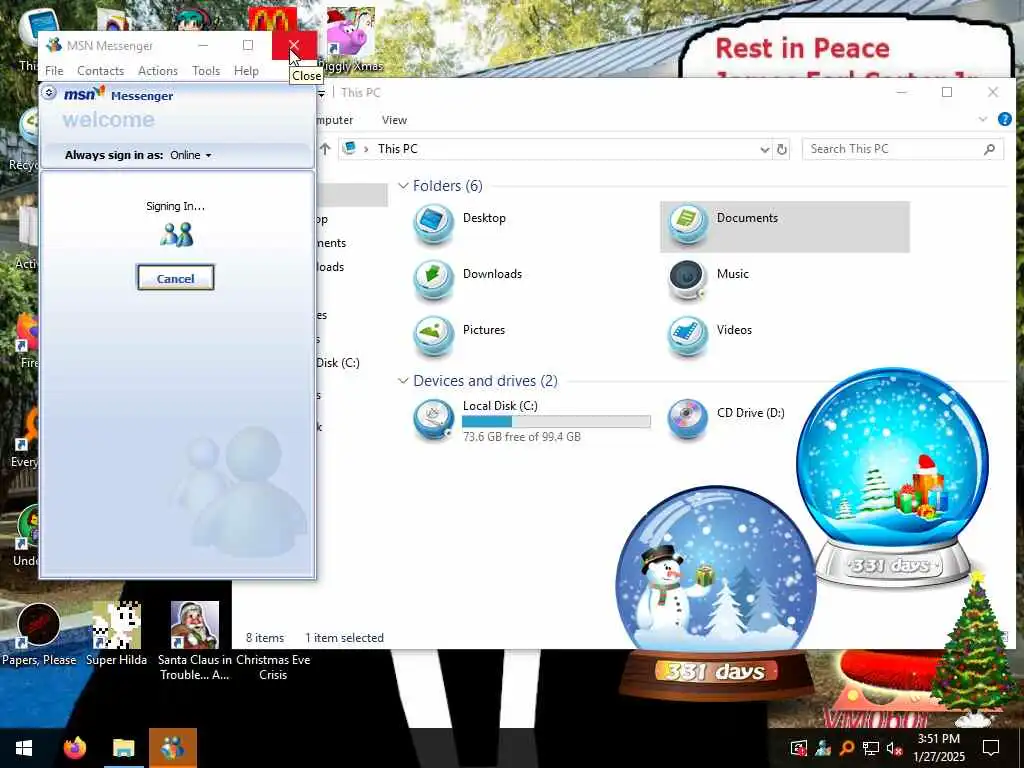The height and width of the screenshot is (768, 1024).
Task: Click the This PC address path text
Action: 397,149
